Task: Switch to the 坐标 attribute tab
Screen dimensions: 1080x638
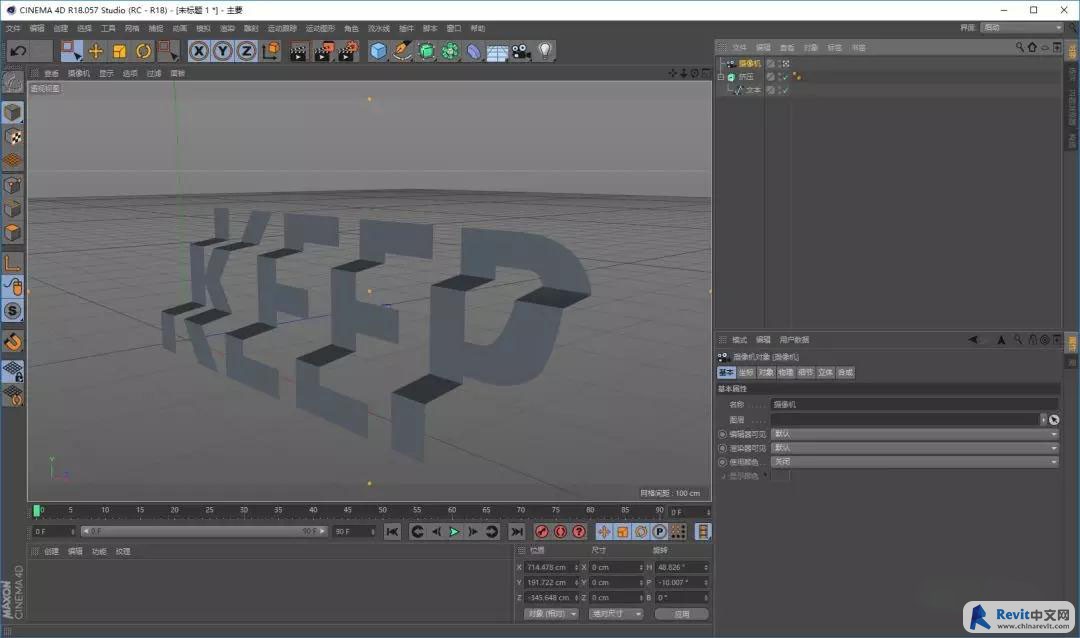Action: tap(746, 372)
